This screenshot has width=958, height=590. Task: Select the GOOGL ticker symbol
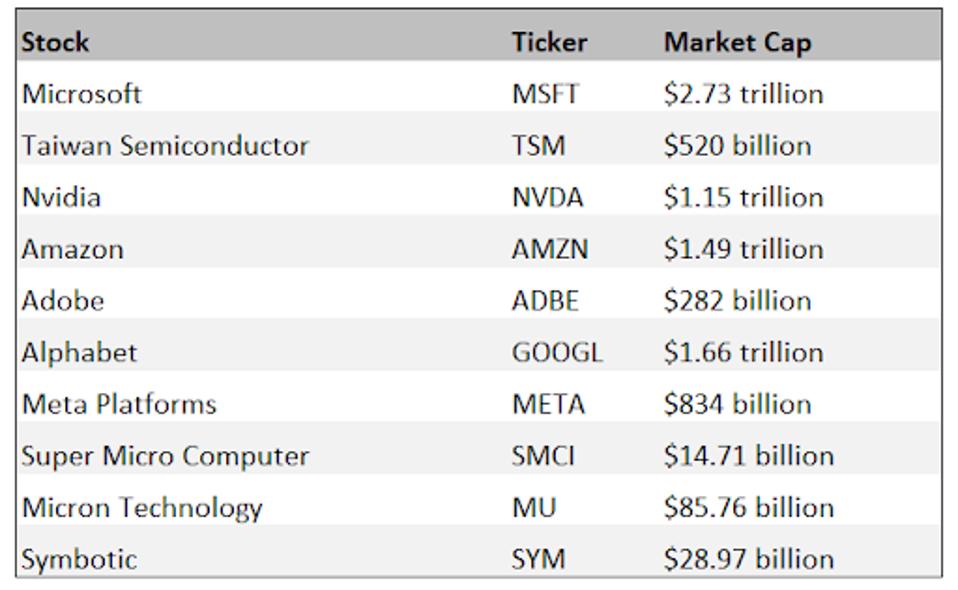pyautogui.click(x=557, y=353)
